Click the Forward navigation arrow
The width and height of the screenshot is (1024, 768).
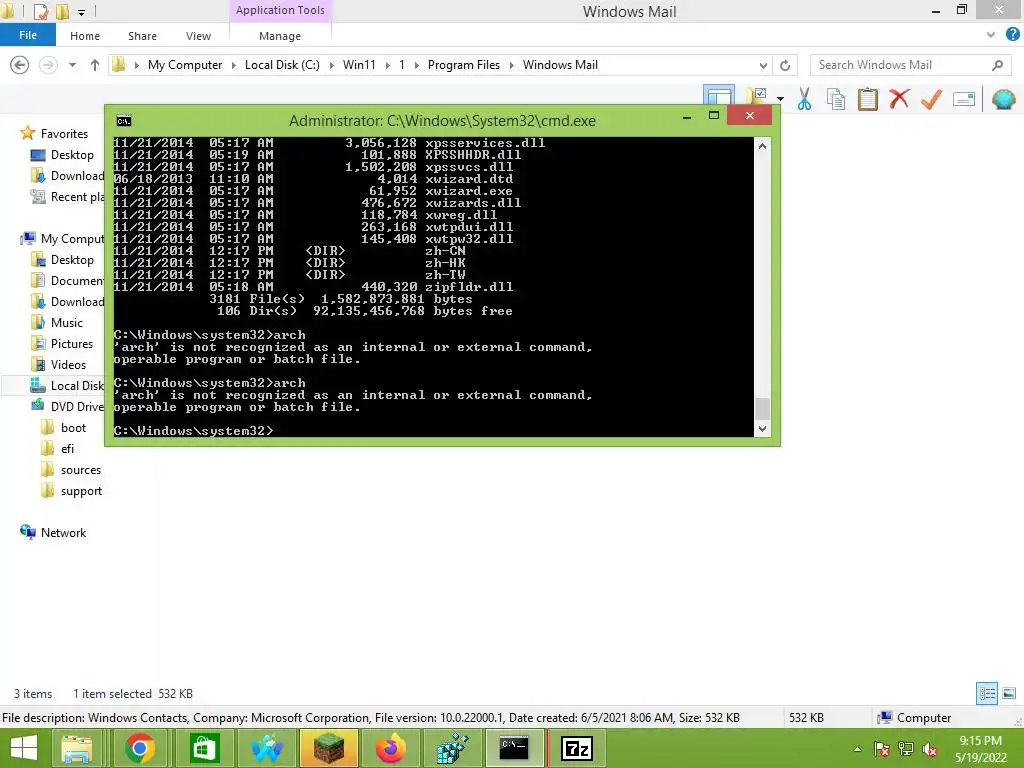tap(48, 65)
